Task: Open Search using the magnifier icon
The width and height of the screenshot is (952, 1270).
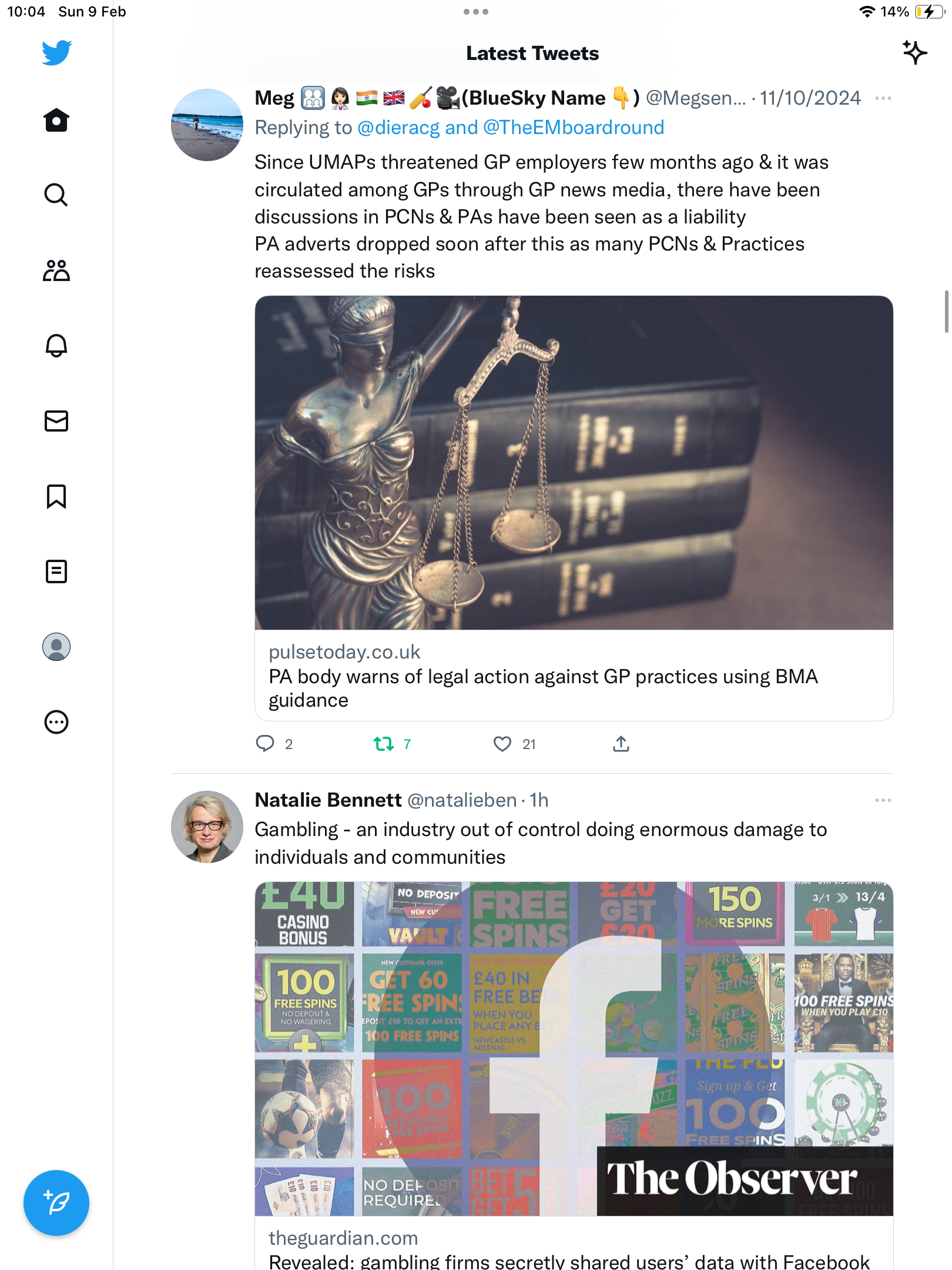Action: click(56, 195)
